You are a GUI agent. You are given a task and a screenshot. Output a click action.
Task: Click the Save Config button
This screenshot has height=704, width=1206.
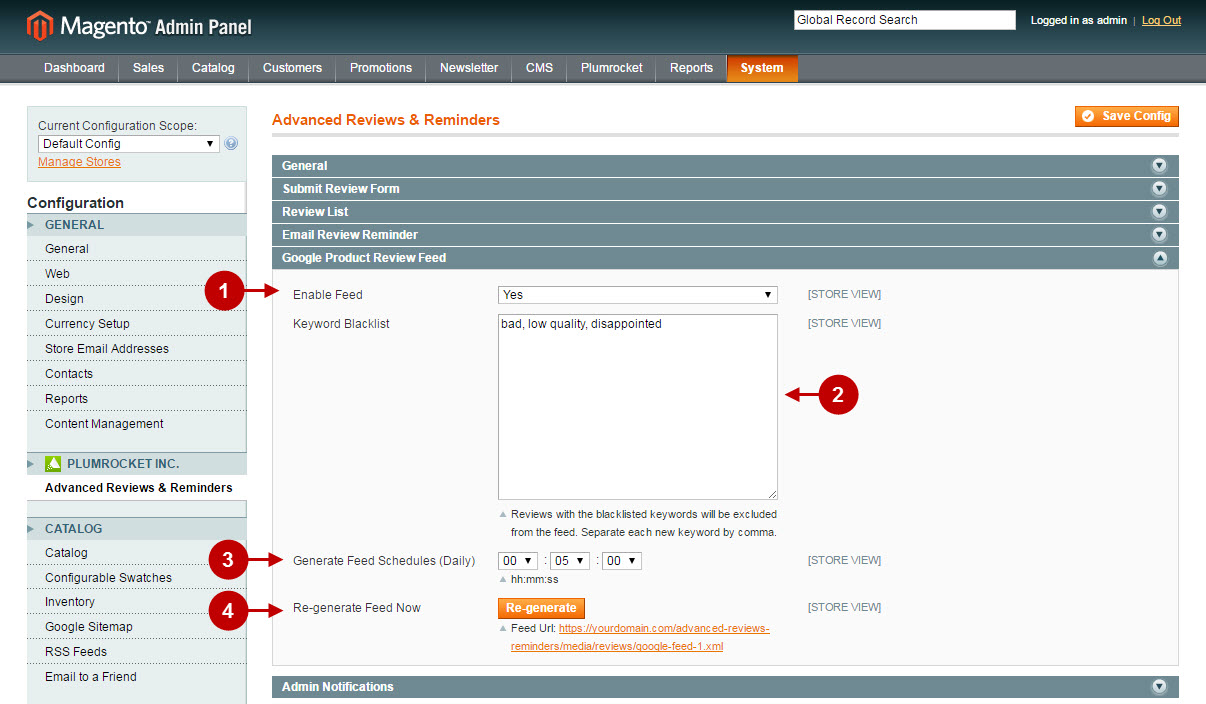pos(1127,116)
